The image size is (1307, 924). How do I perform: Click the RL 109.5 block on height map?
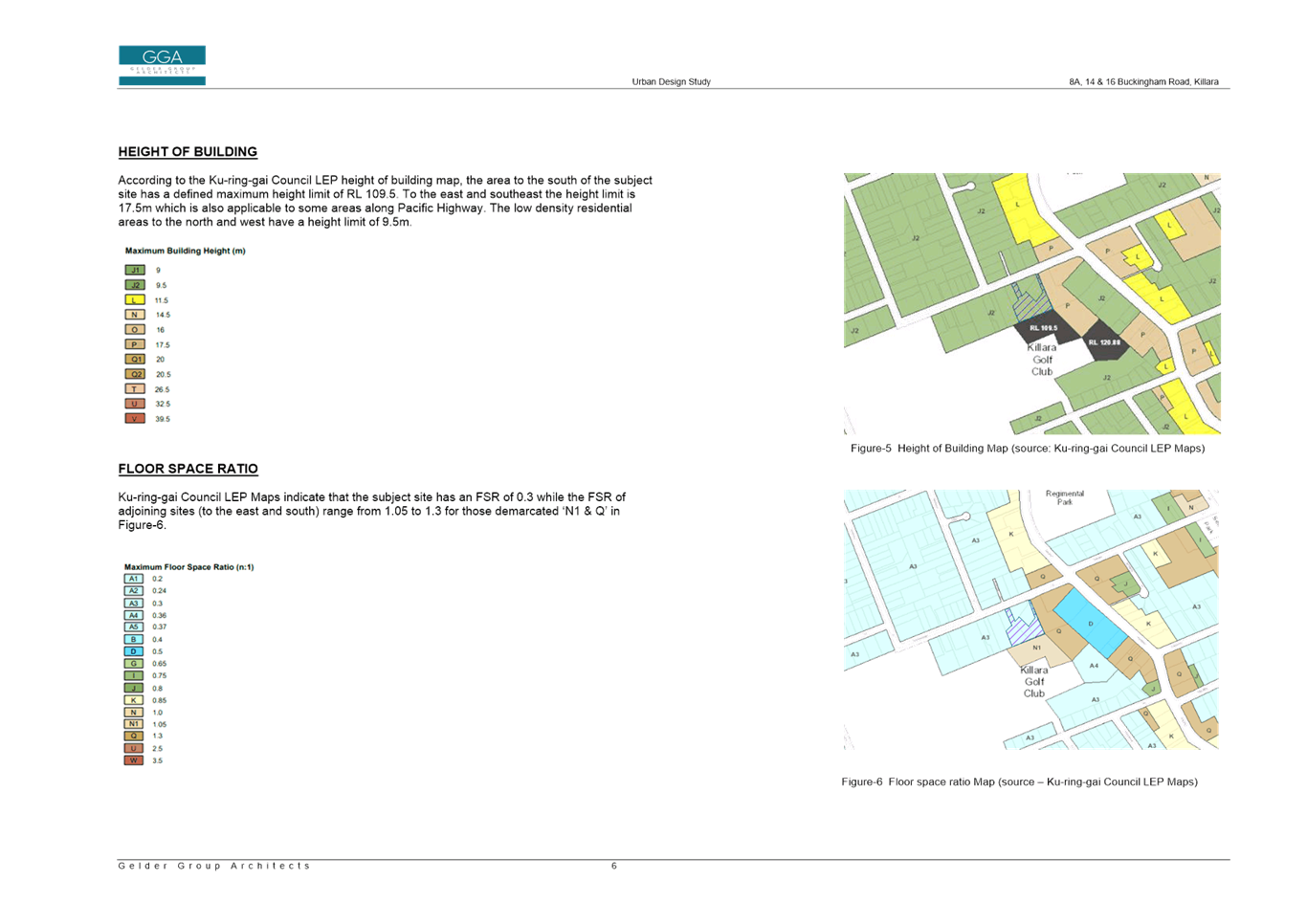(1044, 332)
